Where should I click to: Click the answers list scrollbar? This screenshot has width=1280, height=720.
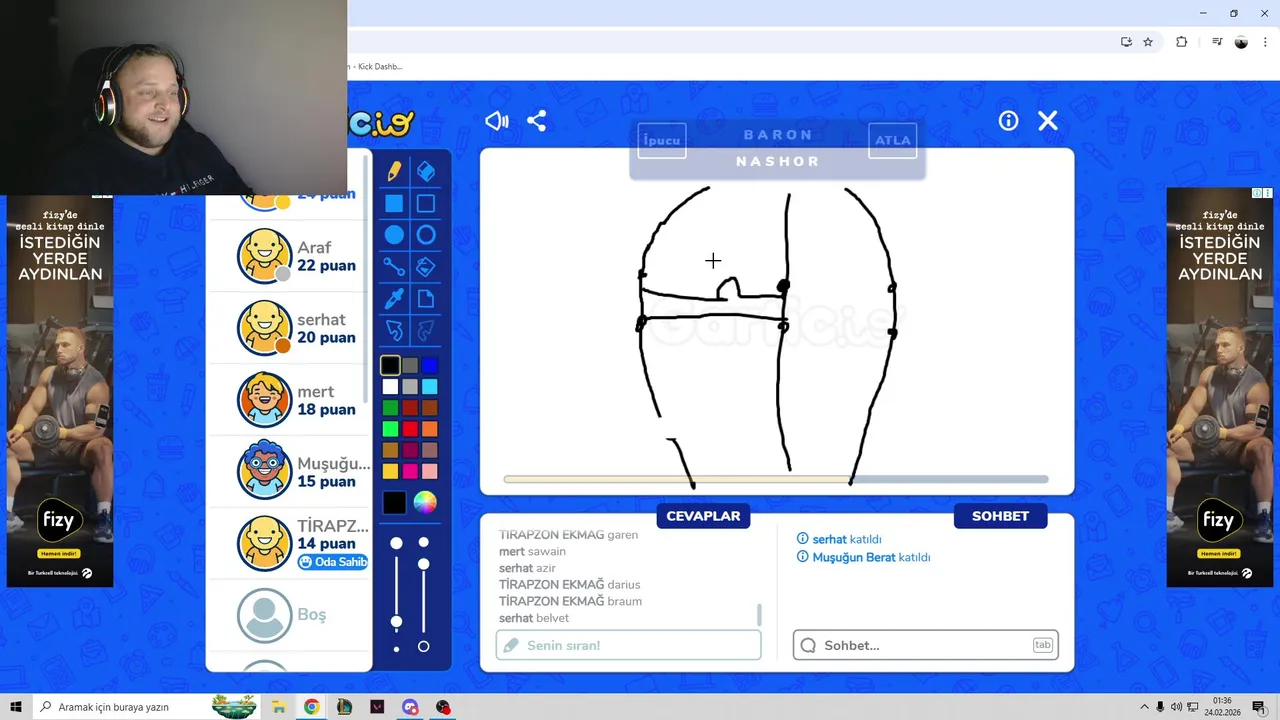[759, 615]
